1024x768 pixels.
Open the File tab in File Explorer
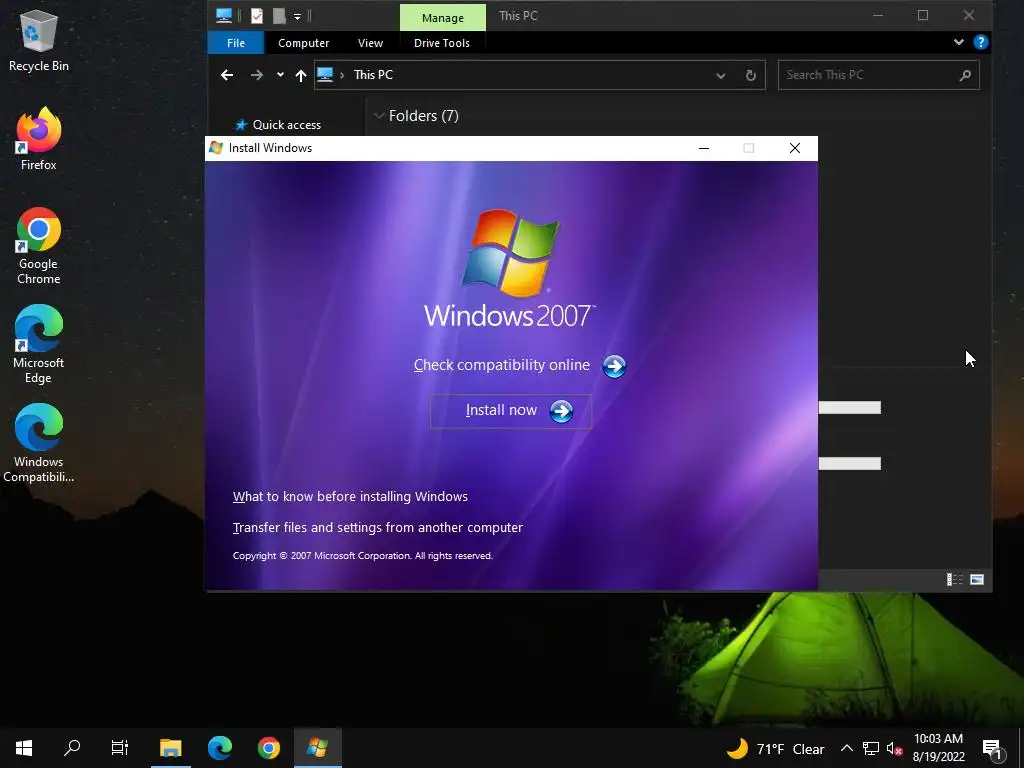pyautogui.click(x=236, y=43)
